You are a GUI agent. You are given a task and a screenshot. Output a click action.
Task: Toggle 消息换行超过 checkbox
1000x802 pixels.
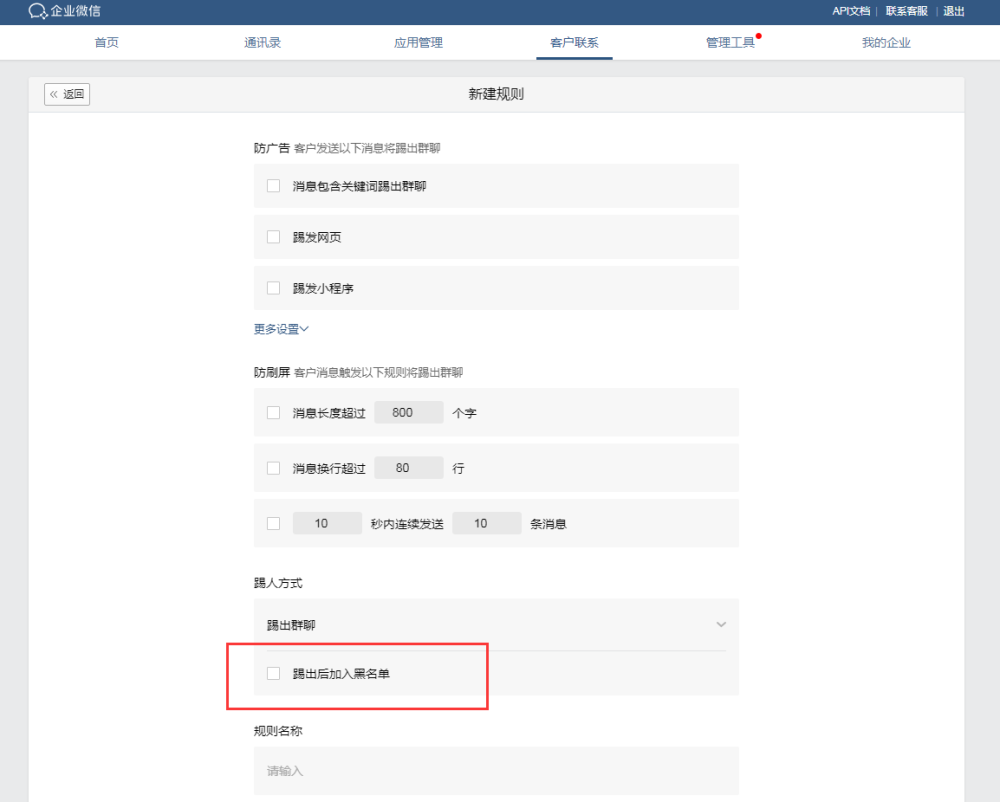point(274,468)
